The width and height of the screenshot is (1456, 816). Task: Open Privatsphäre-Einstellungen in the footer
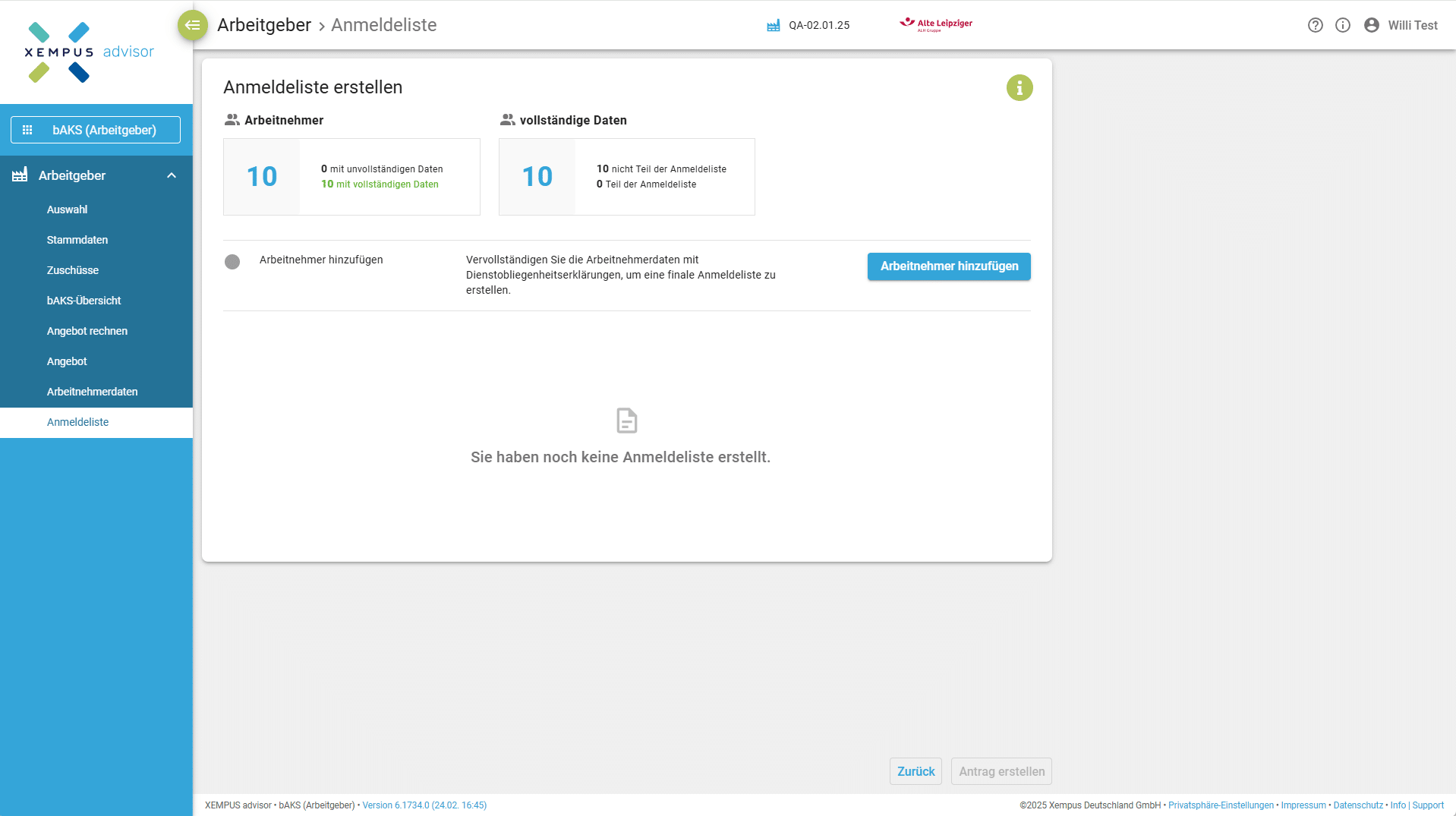click(1220, 805)
